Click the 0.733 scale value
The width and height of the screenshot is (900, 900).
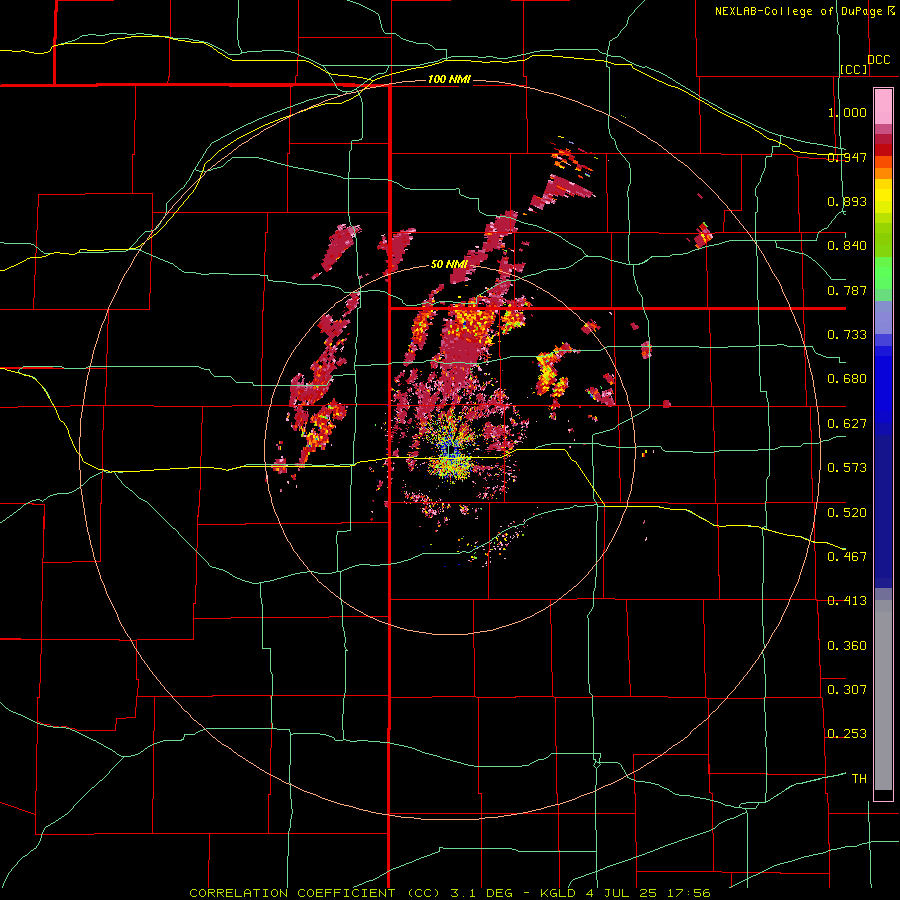pos(847,335)
